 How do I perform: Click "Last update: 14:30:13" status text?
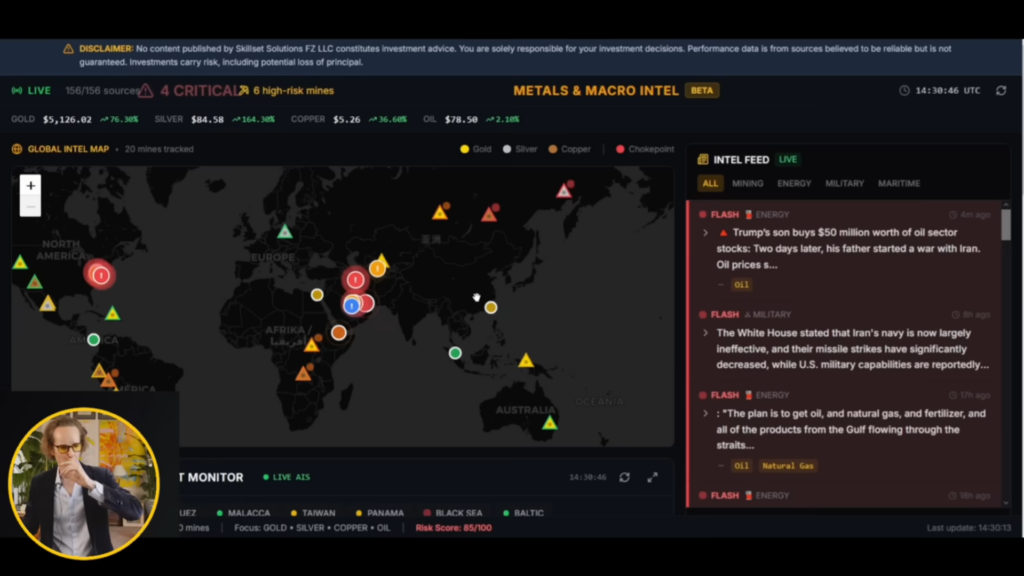tap(968, 528)
